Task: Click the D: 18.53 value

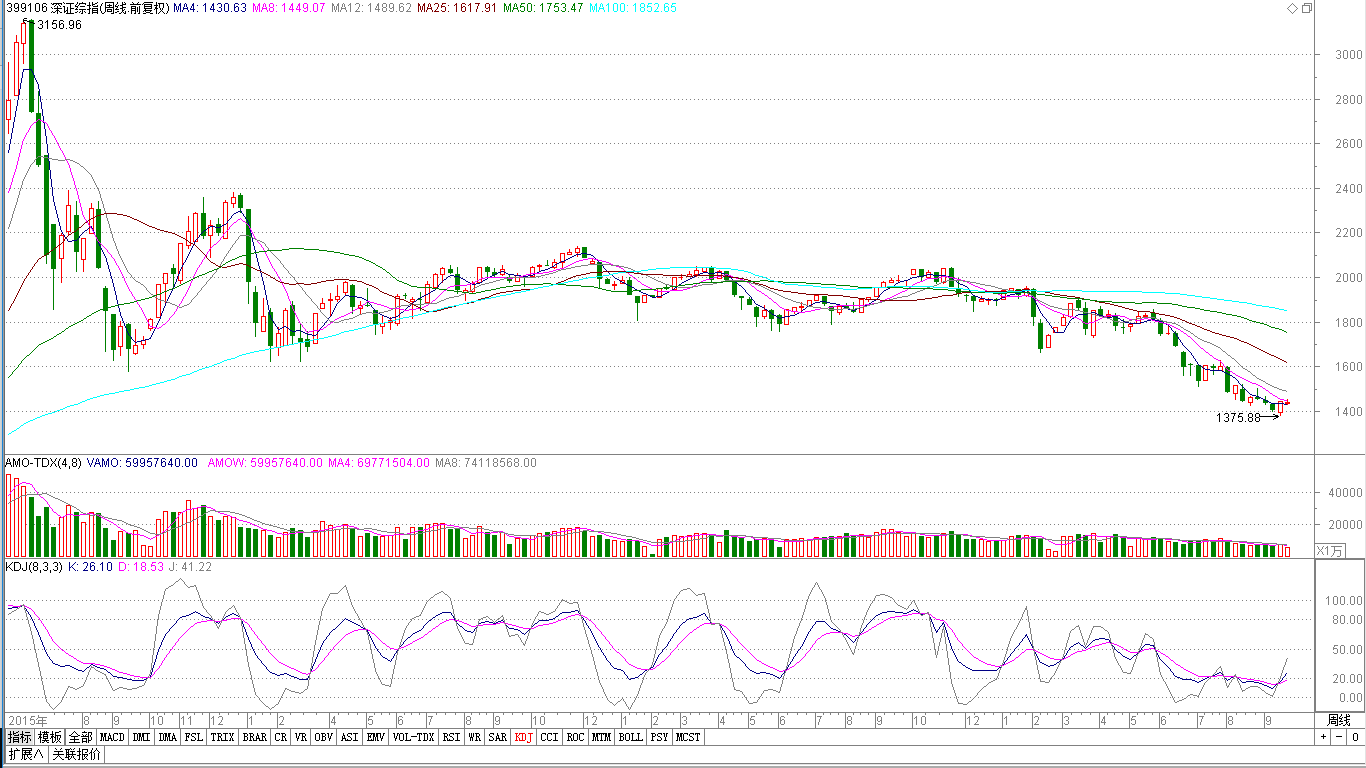Action: click(139, 567)
